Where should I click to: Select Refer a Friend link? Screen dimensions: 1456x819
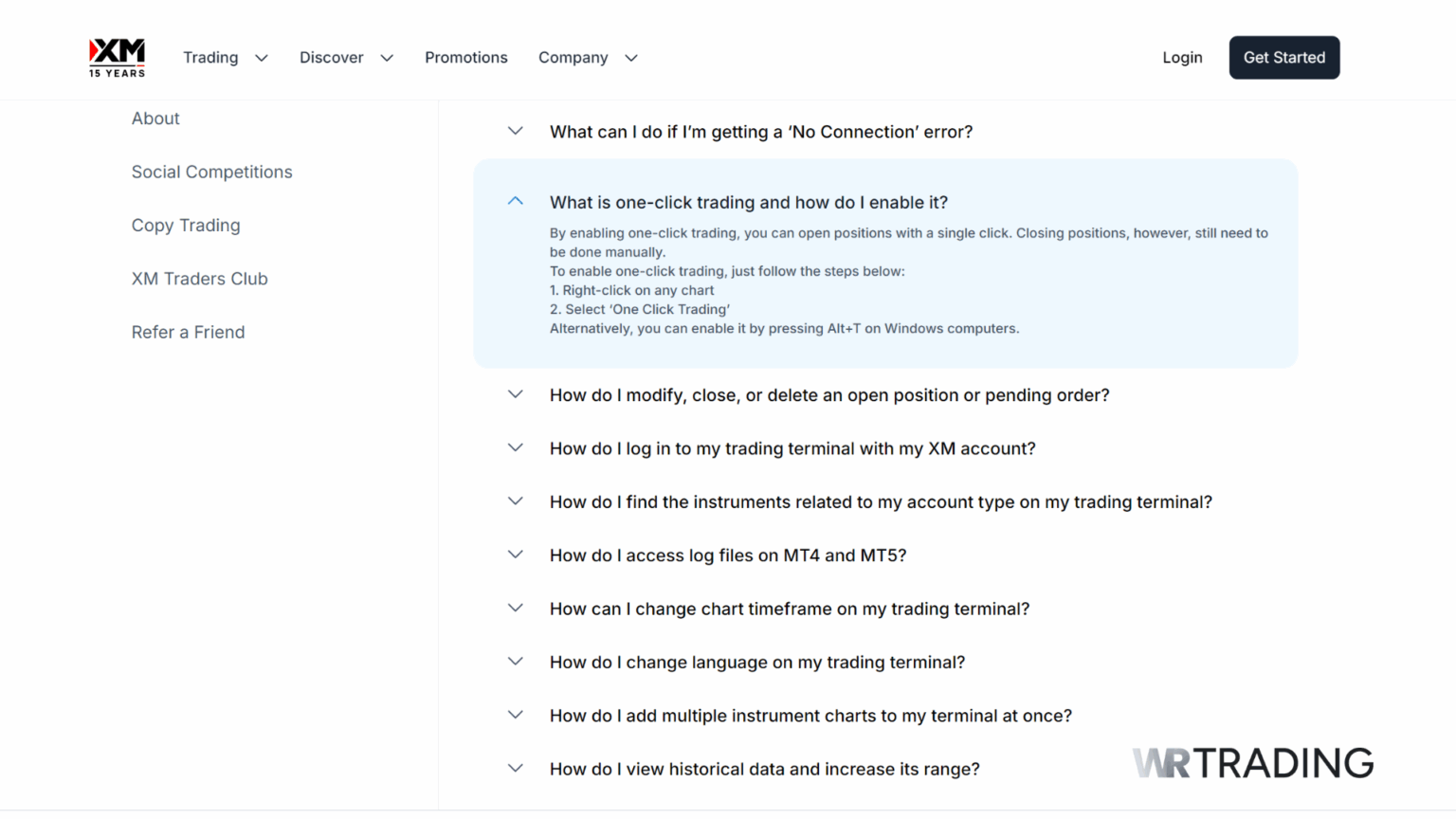[188, 332]
